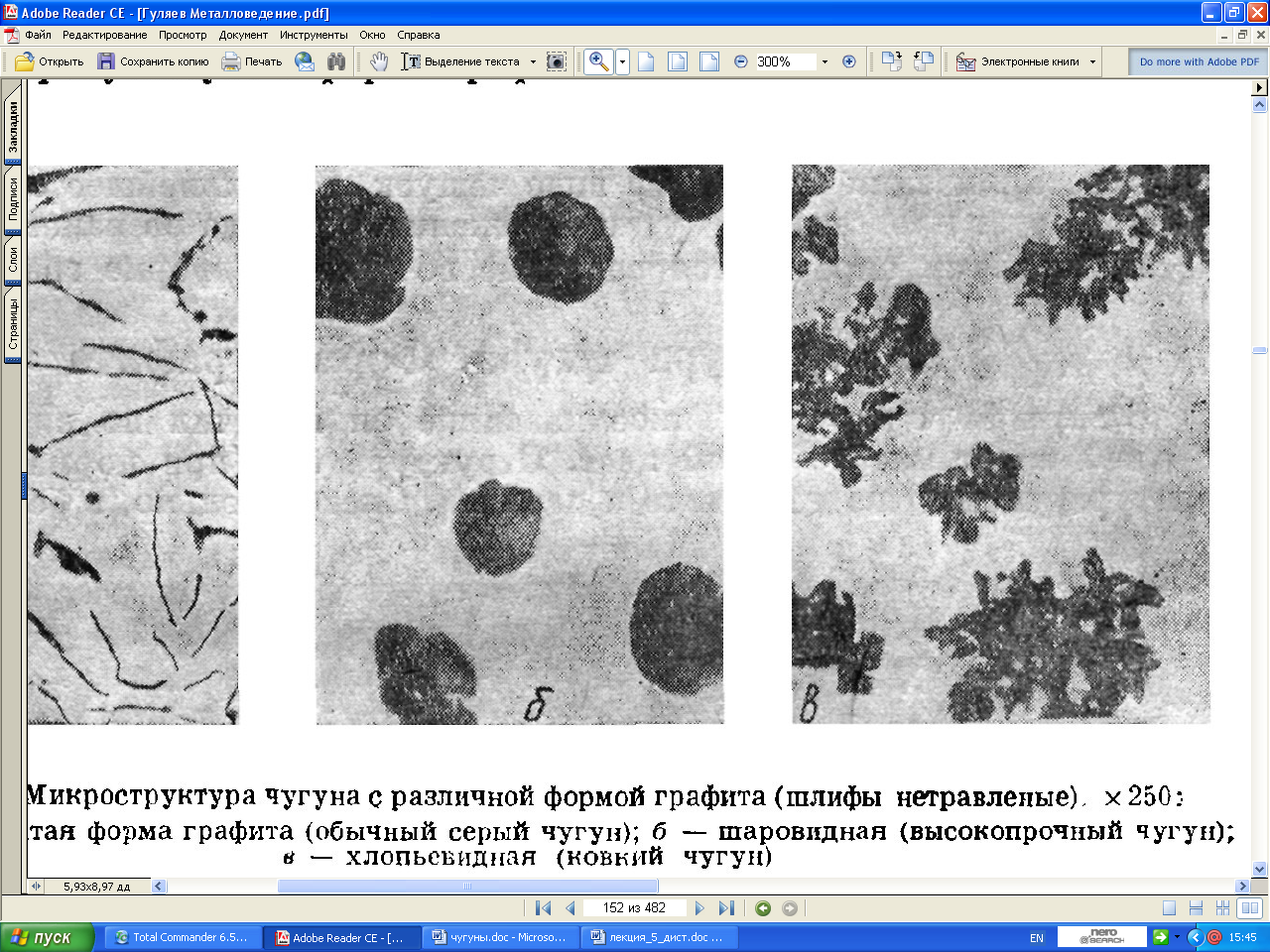Open the Документ menu

click(x=243, y=35)
